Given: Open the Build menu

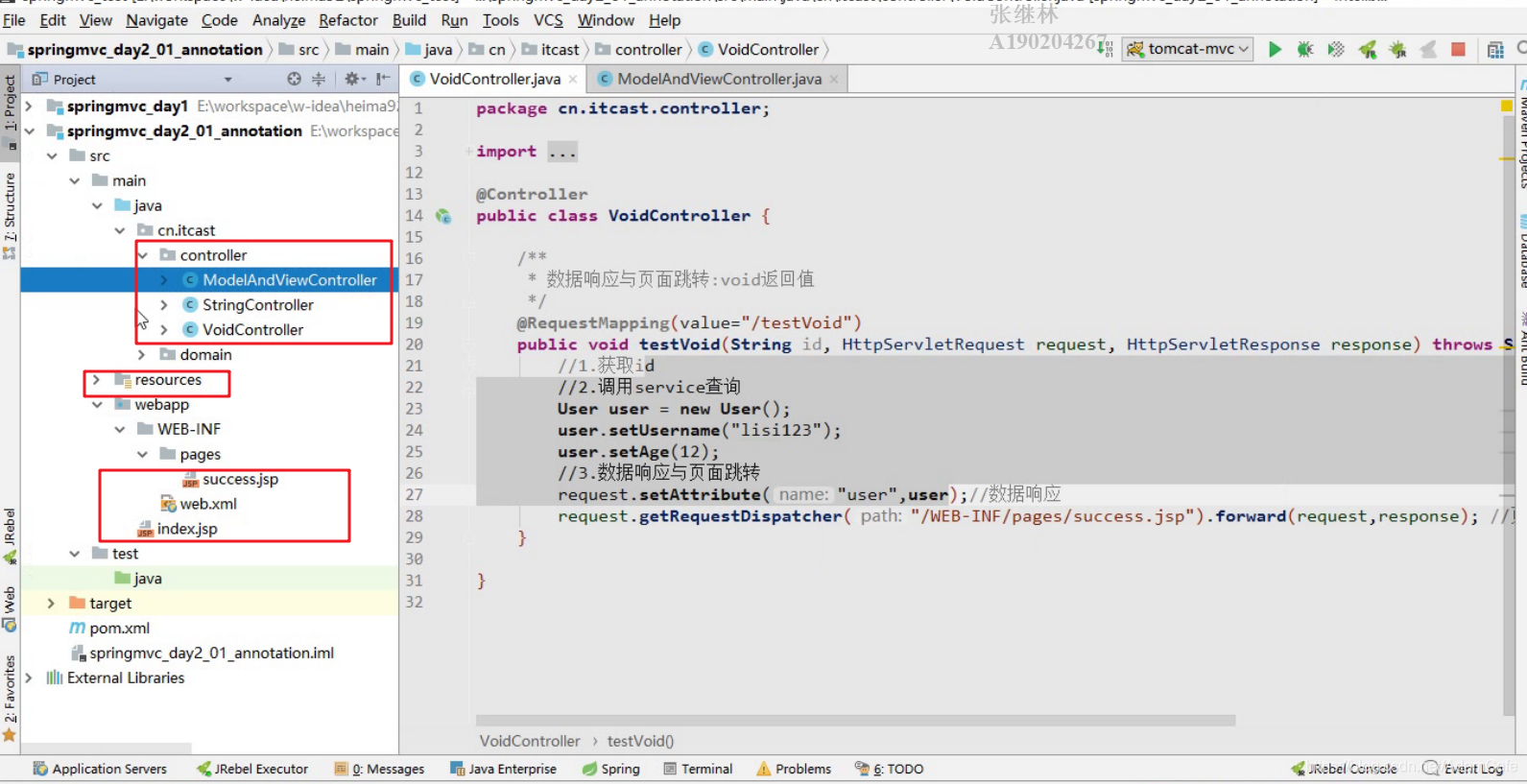Looking at the screenshot, I should [409, 19].
